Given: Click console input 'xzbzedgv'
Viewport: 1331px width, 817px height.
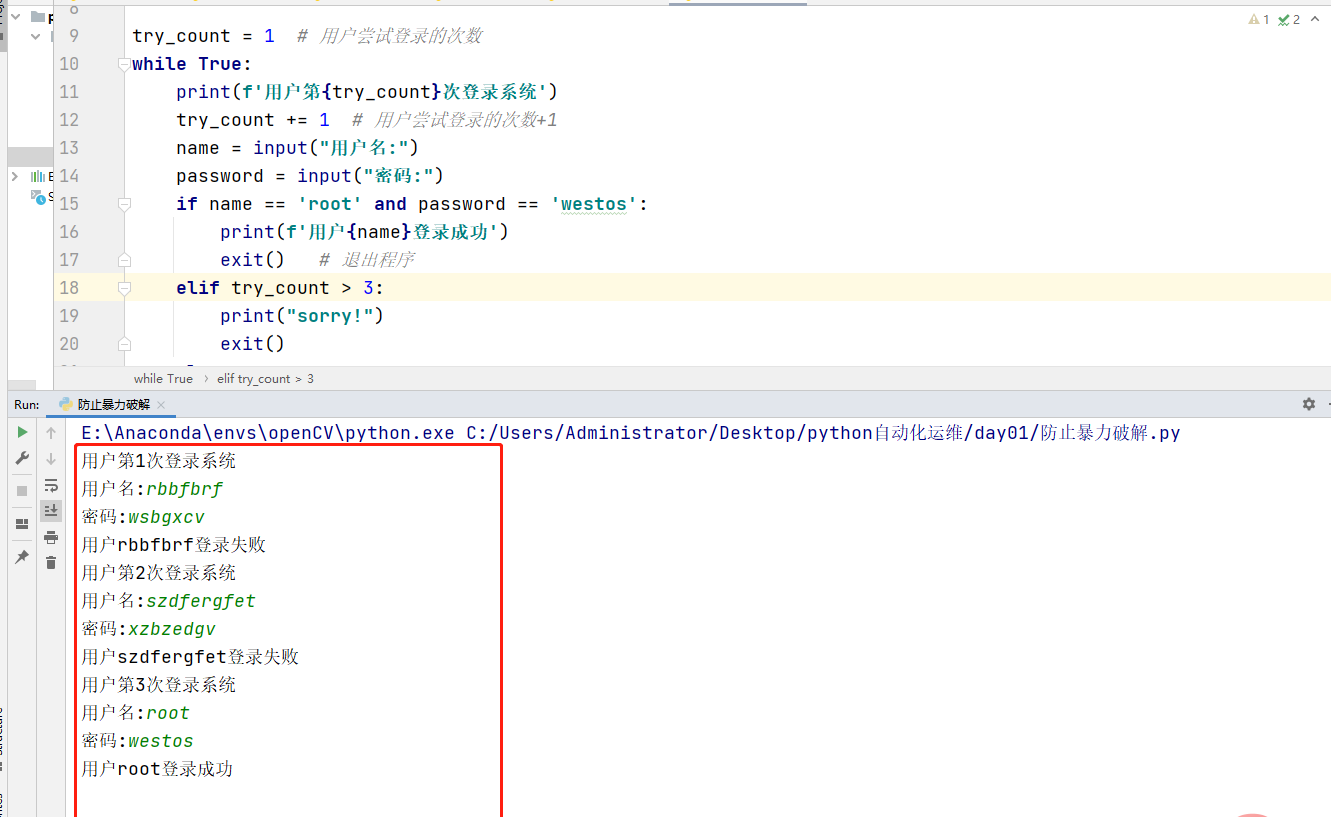Looking at the screenshot, I should pos(172,629).
